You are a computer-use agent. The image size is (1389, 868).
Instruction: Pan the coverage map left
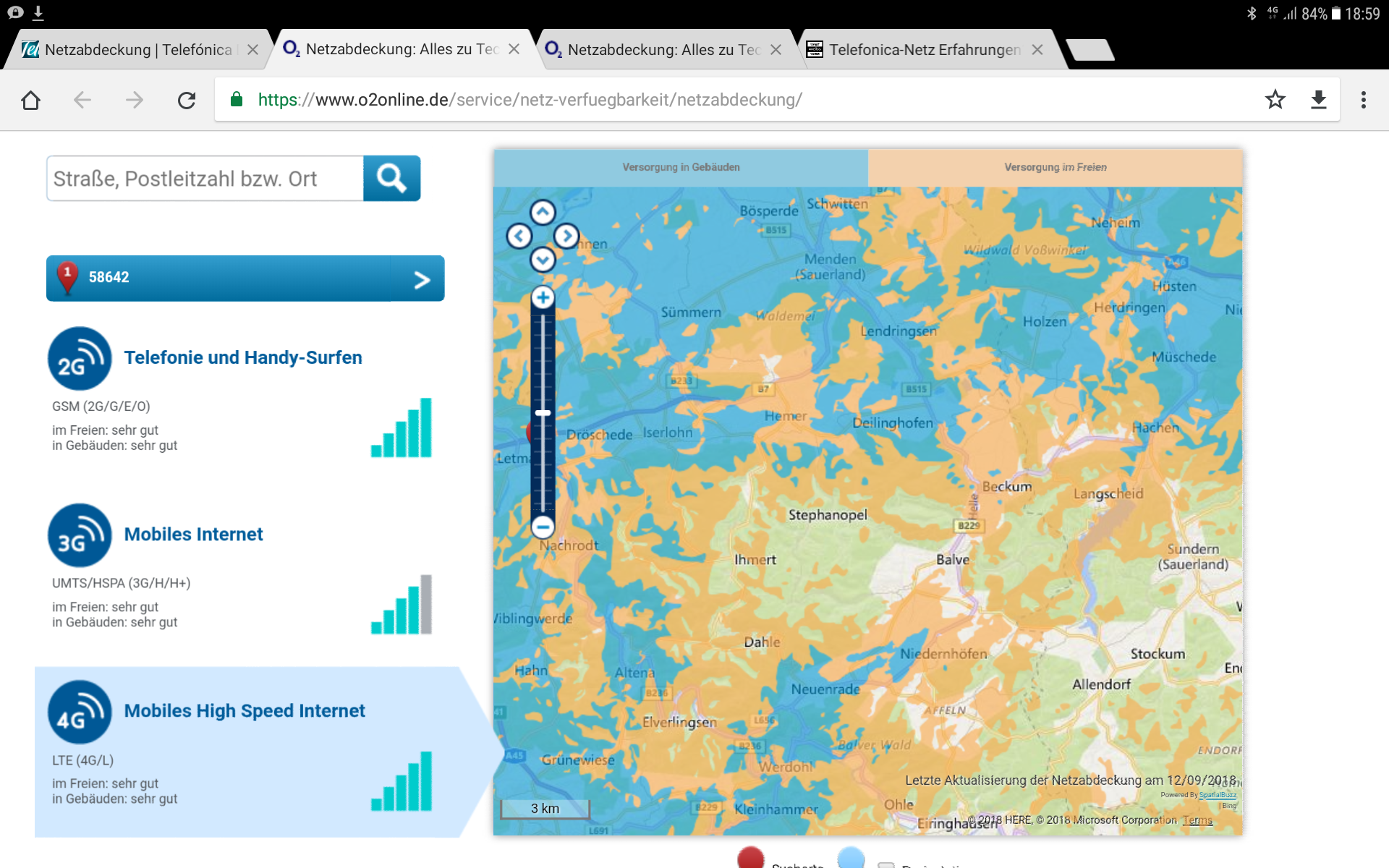tap(519, 236)
